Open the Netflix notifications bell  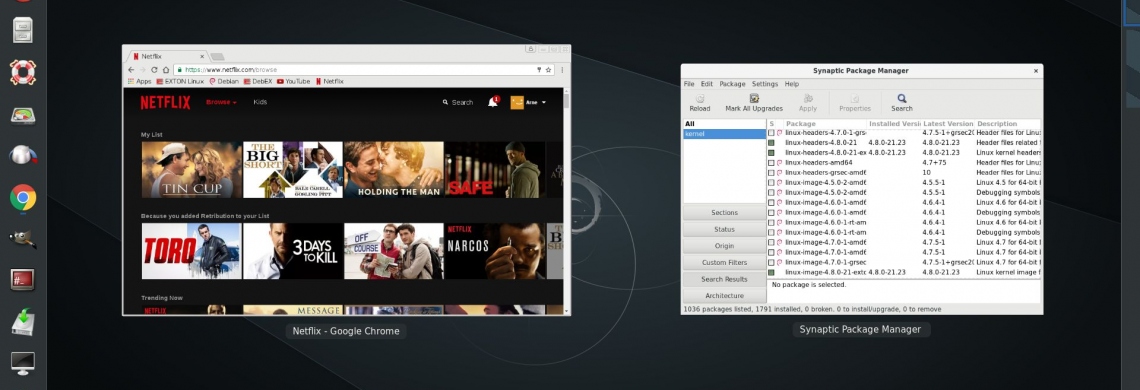493,102
